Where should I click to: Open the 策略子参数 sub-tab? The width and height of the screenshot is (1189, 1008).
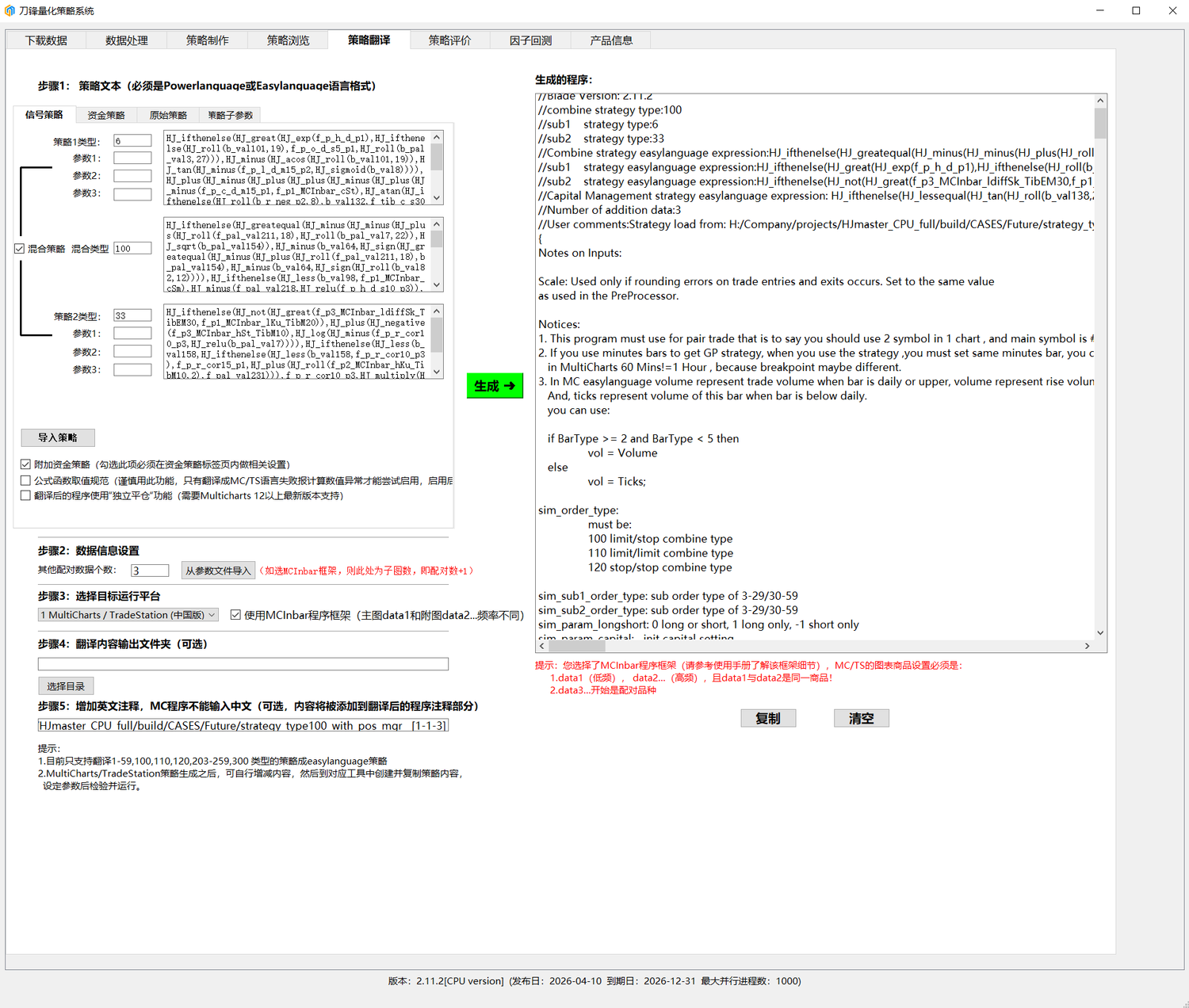(x=230, y=116)
